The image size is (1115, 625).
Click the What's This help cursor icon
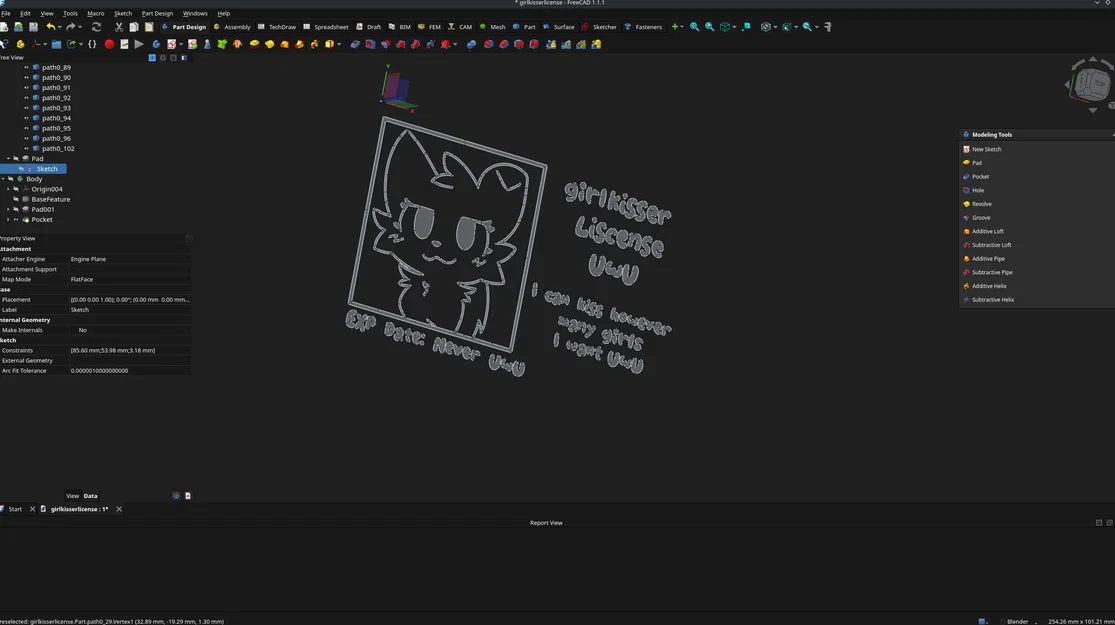tap(4, 44)
